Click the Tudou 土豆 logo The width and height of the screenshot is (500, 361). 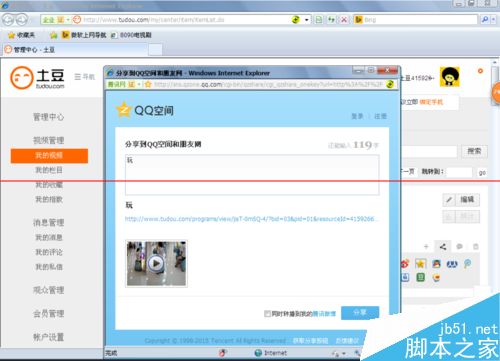coord(37,78)
